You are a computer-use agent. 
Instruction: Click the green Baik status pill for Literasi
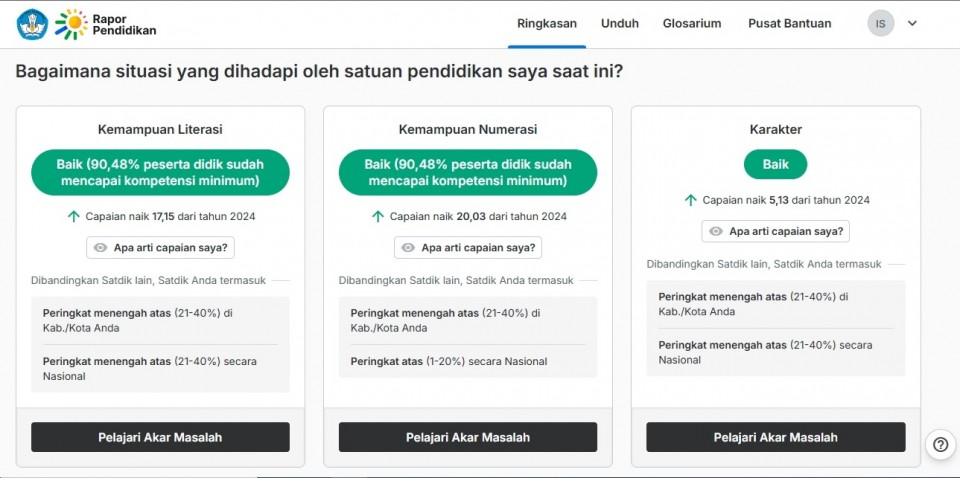(x=160, y=172)
